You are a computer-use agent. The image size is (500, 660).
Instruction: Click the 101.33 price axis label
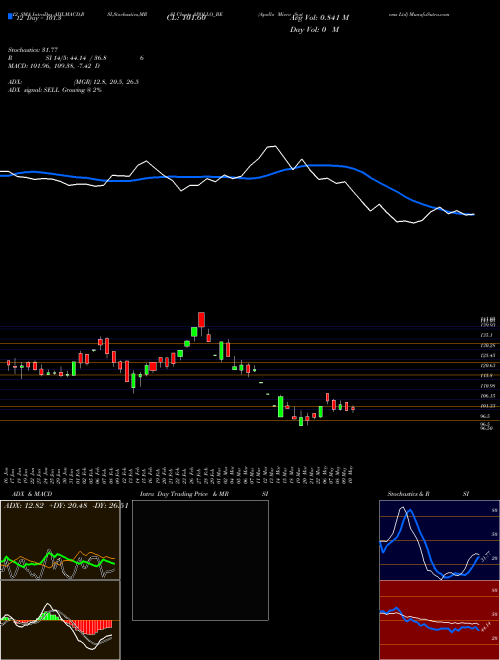488,406
